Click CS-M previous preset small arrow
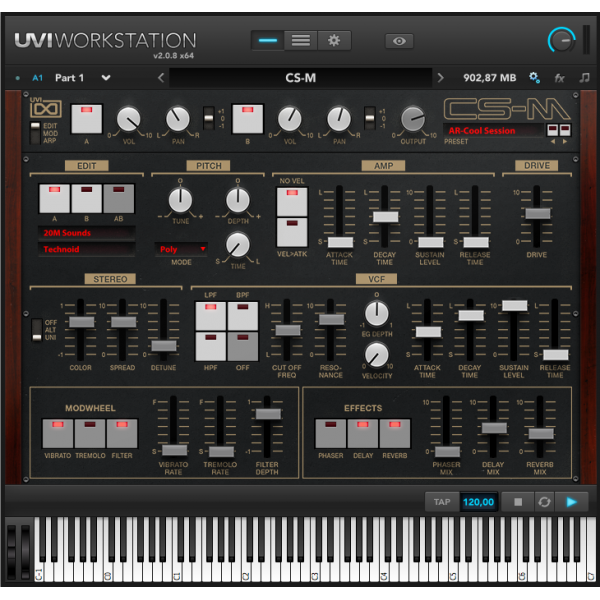 point(553,142)
